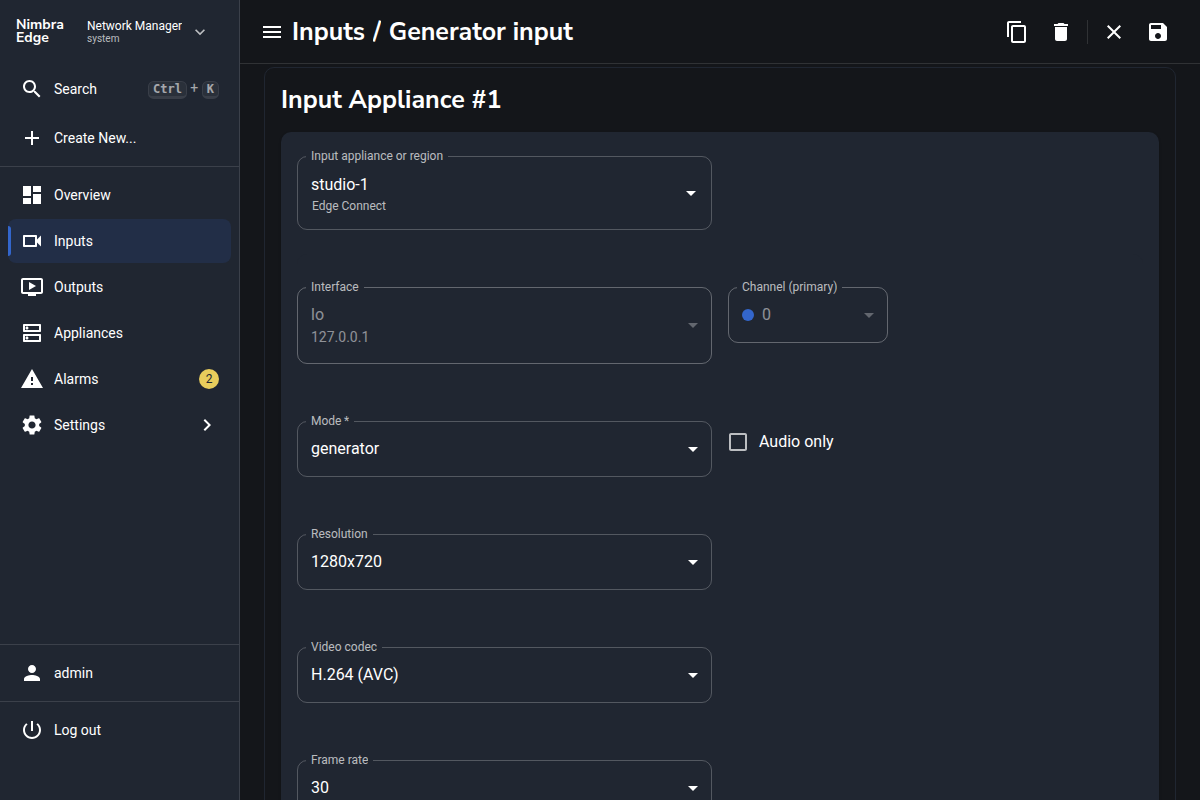The image size is (1200, 800).
Task: Click the Appliances server icon
Action: (x=32, y=333)
